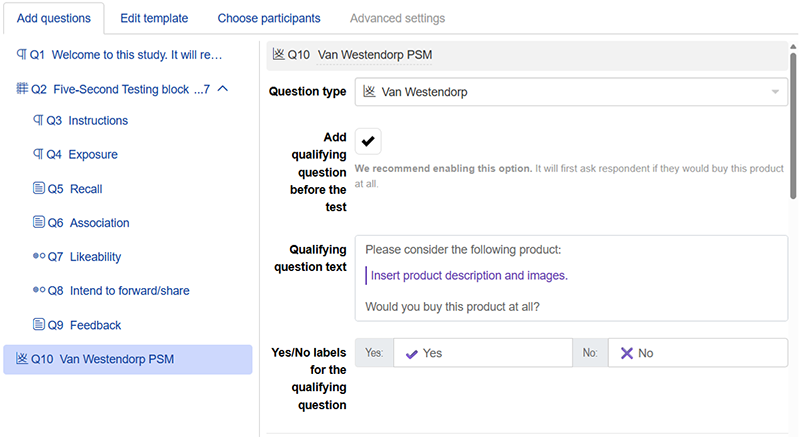Viewport: 800px width, 437px height.
Task: Click the chart icon inside the Question type dropdown
Action: click(x=369, y=91)
